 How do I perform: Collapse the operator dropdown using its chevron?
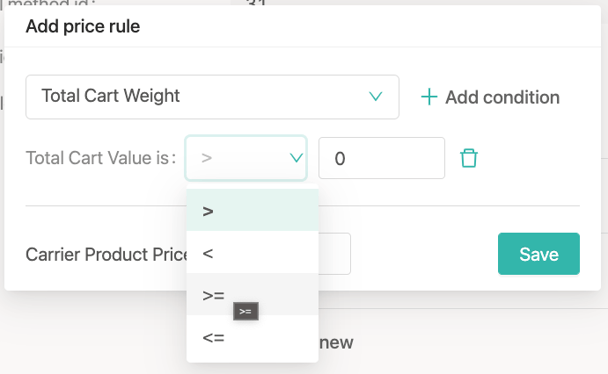point(296,158)
